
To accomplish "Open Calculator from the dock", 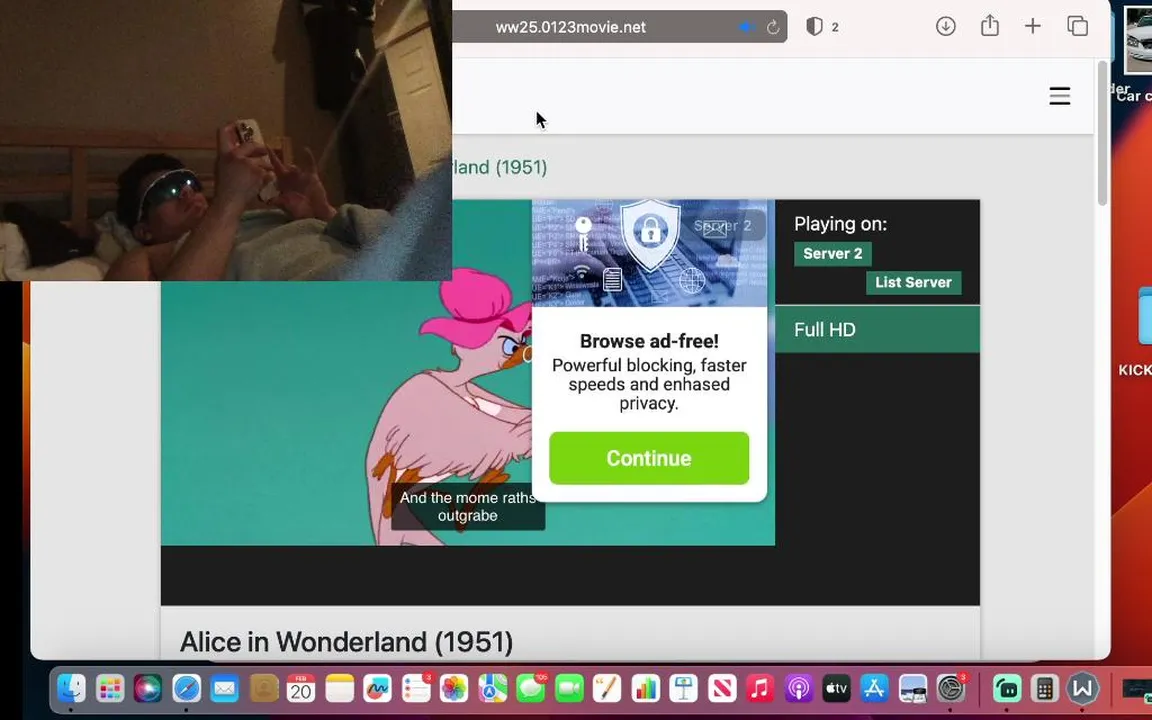I will 1045,689.
